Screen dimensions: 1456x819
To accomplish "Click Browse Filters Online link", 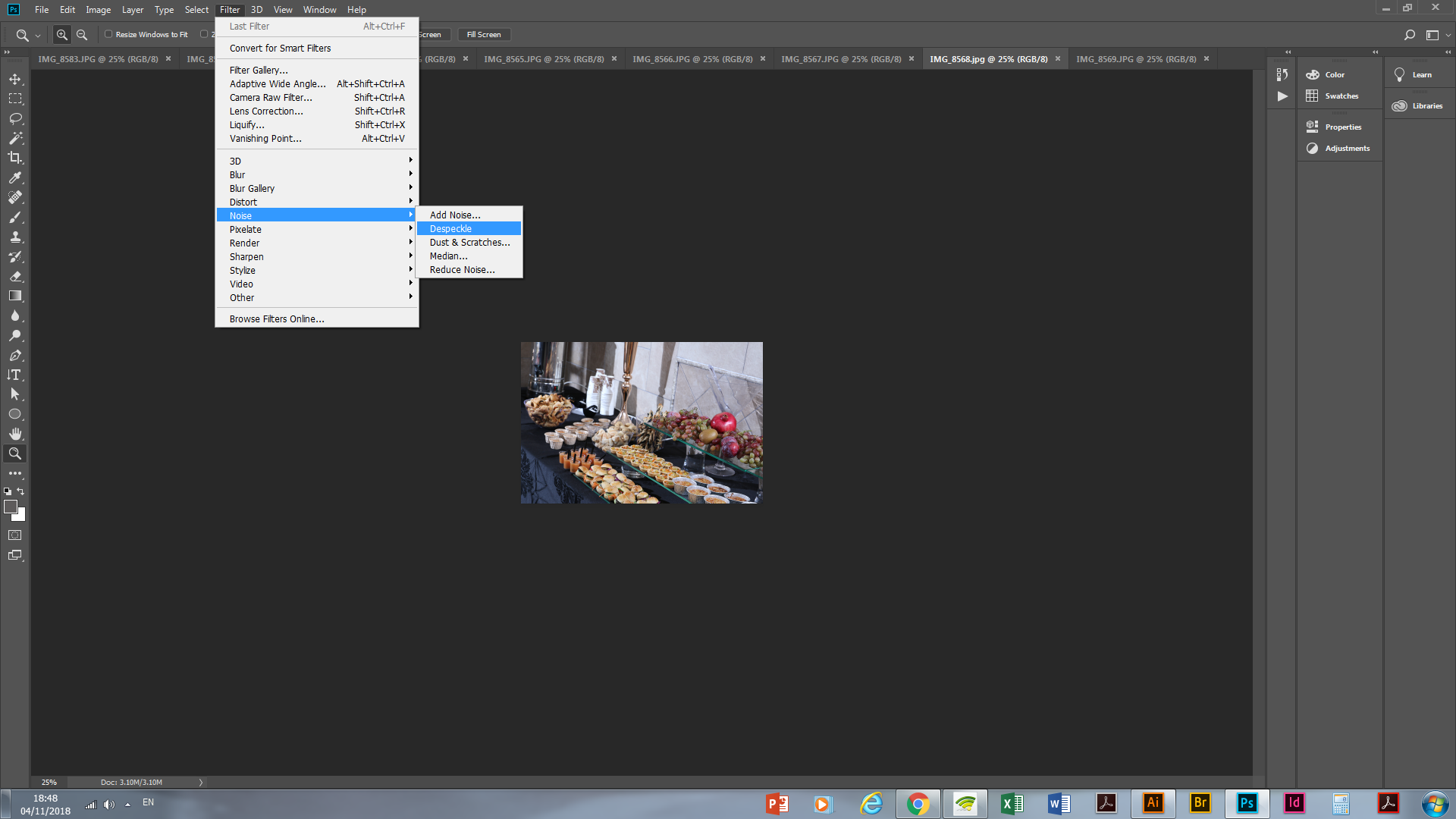I will click(x=277, y=319).
